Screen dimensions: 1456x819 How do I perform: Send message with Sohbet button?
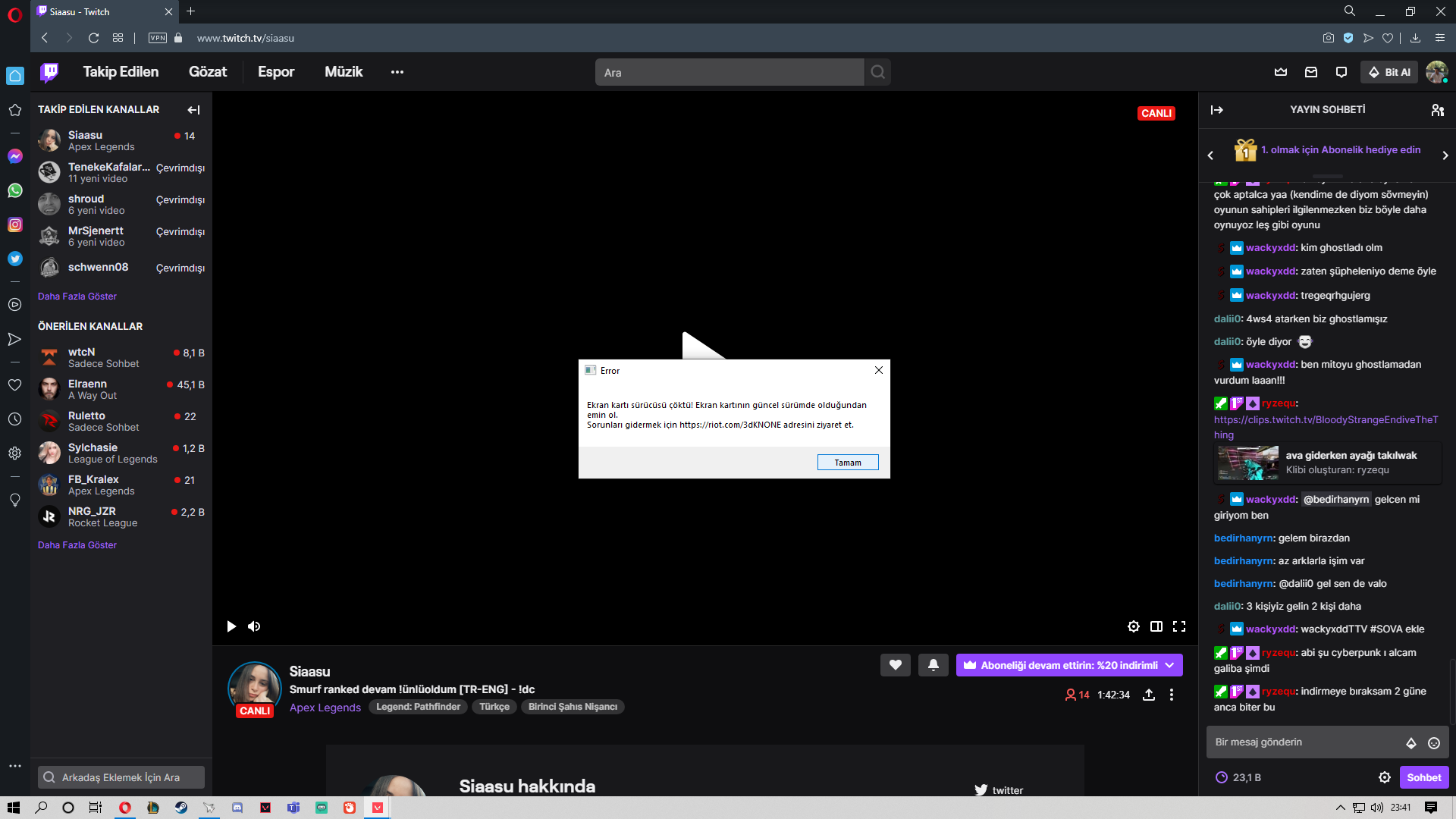coord(1424,777)
